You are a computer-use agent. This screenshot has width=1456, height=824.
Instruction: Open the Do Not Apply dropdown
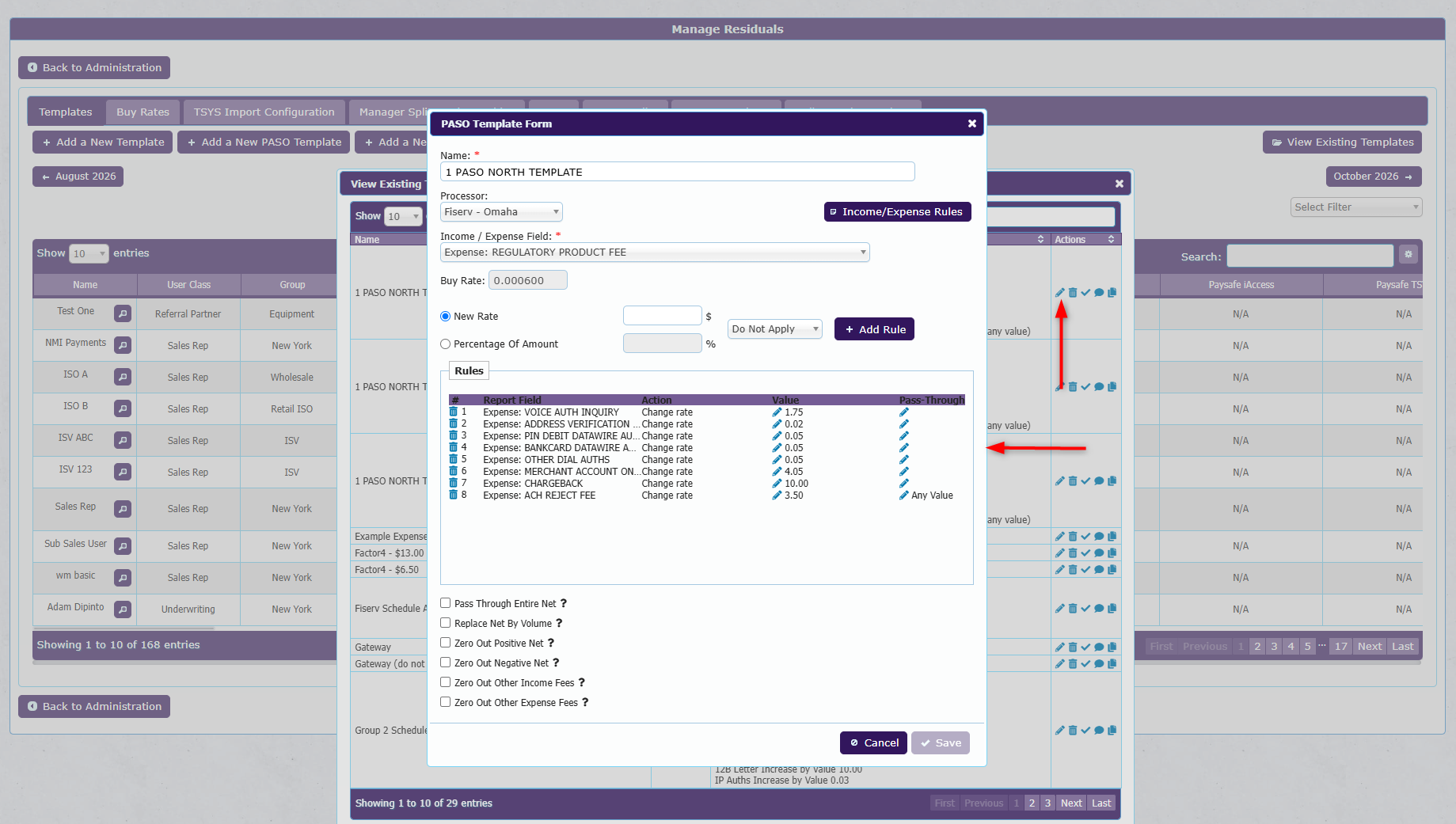pyautogui.click(x=774, y=328)
